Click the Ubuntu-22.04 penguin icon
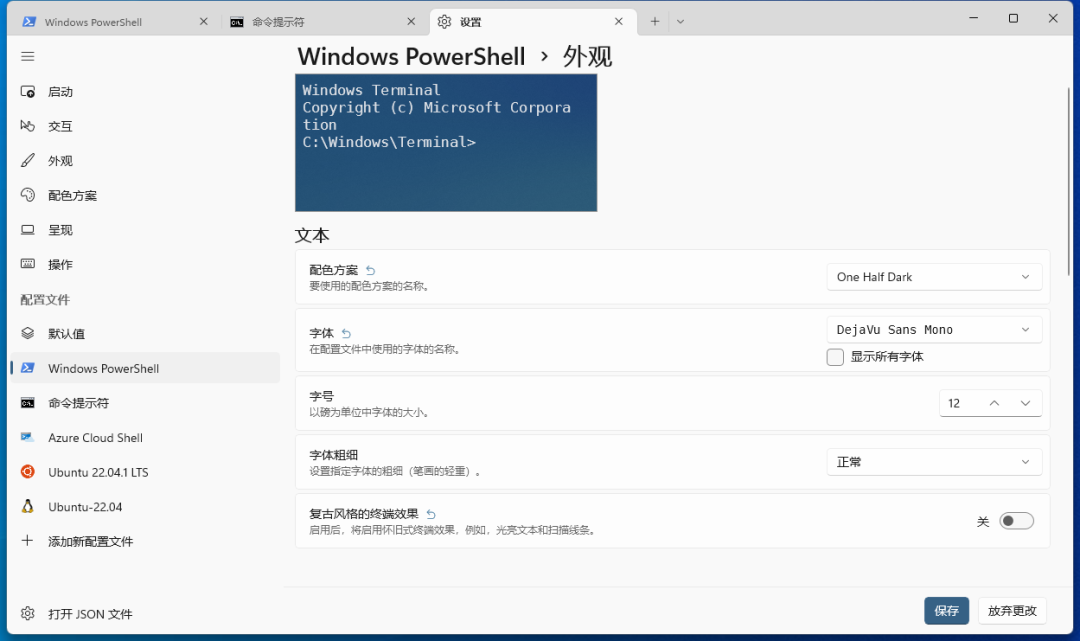The height and width of the screenshot is (641, 1080). [x=28, y=506]
